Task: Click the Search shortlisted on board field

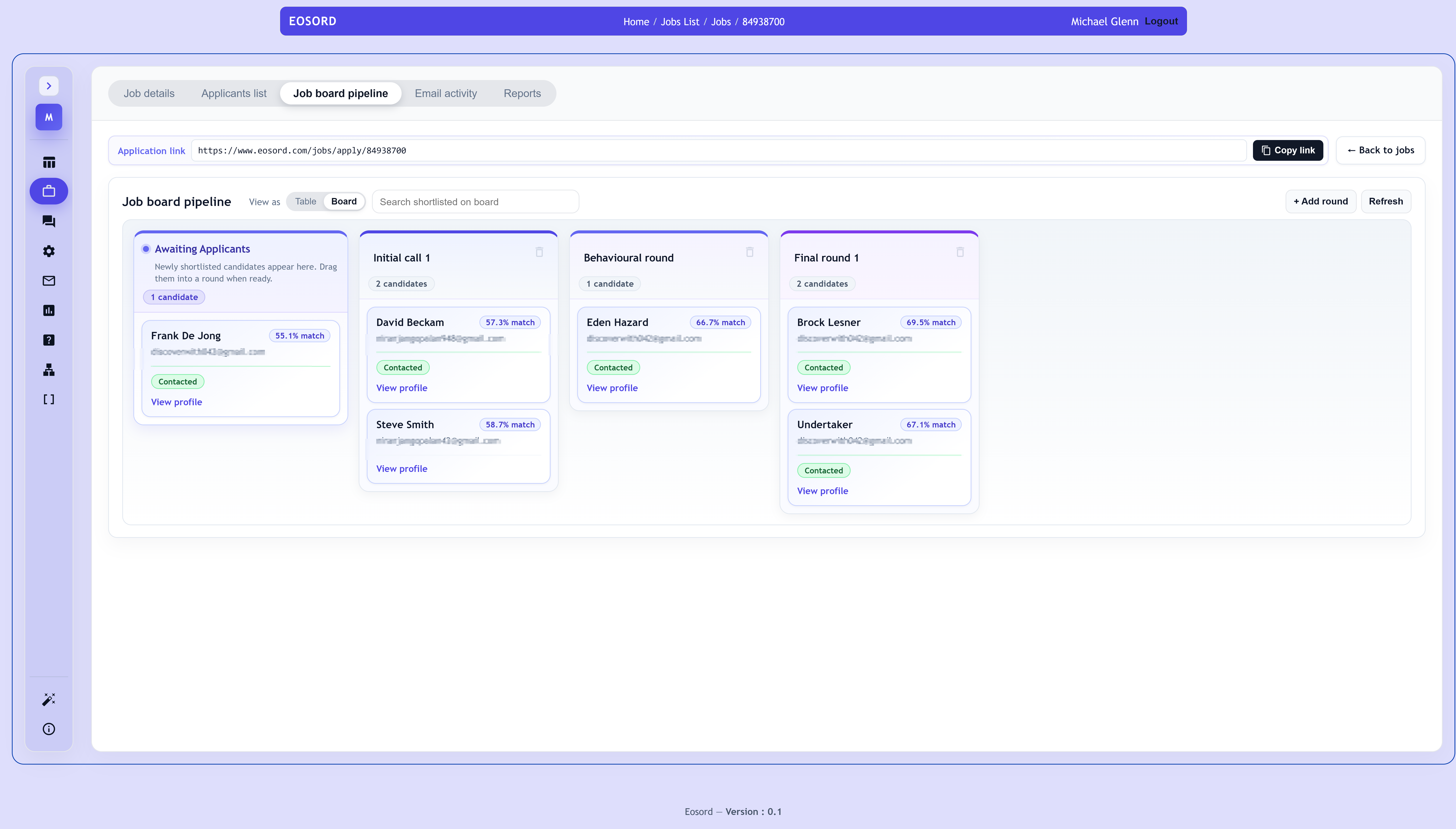Action: point(476,202)
